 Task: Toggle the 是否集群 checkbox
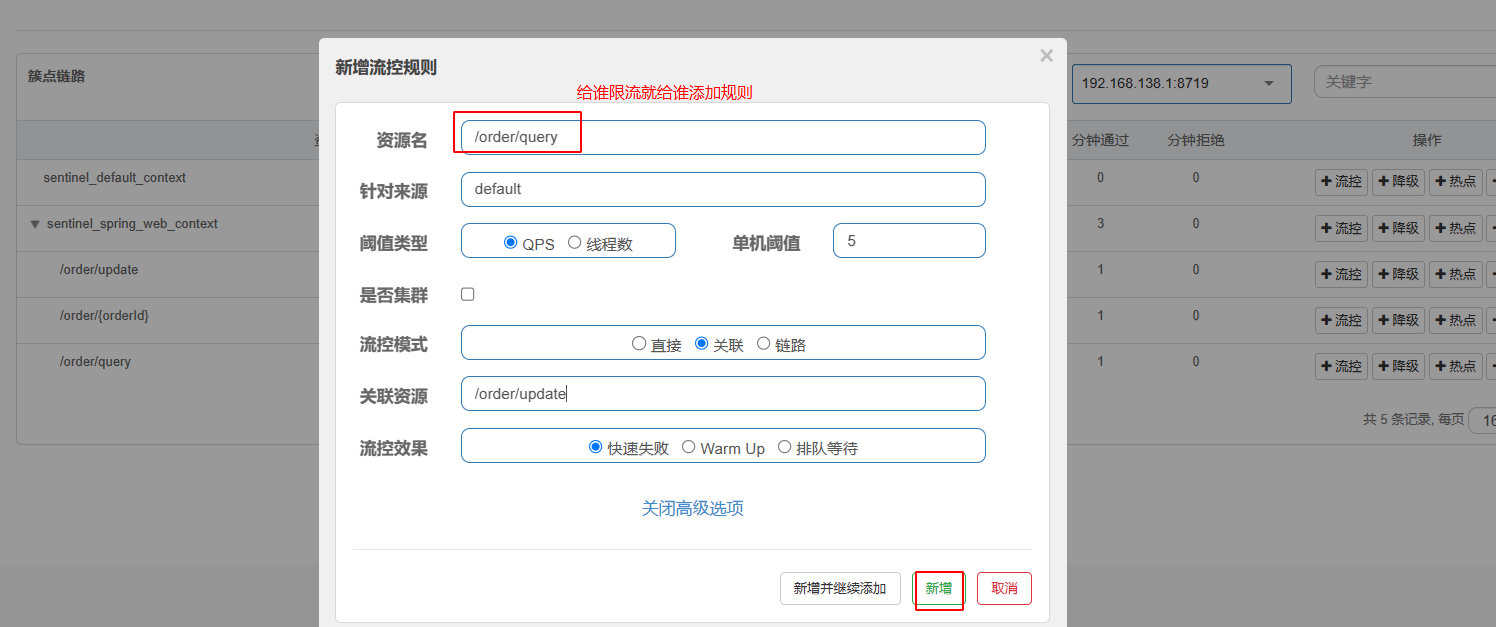click(x=467, y=294)
